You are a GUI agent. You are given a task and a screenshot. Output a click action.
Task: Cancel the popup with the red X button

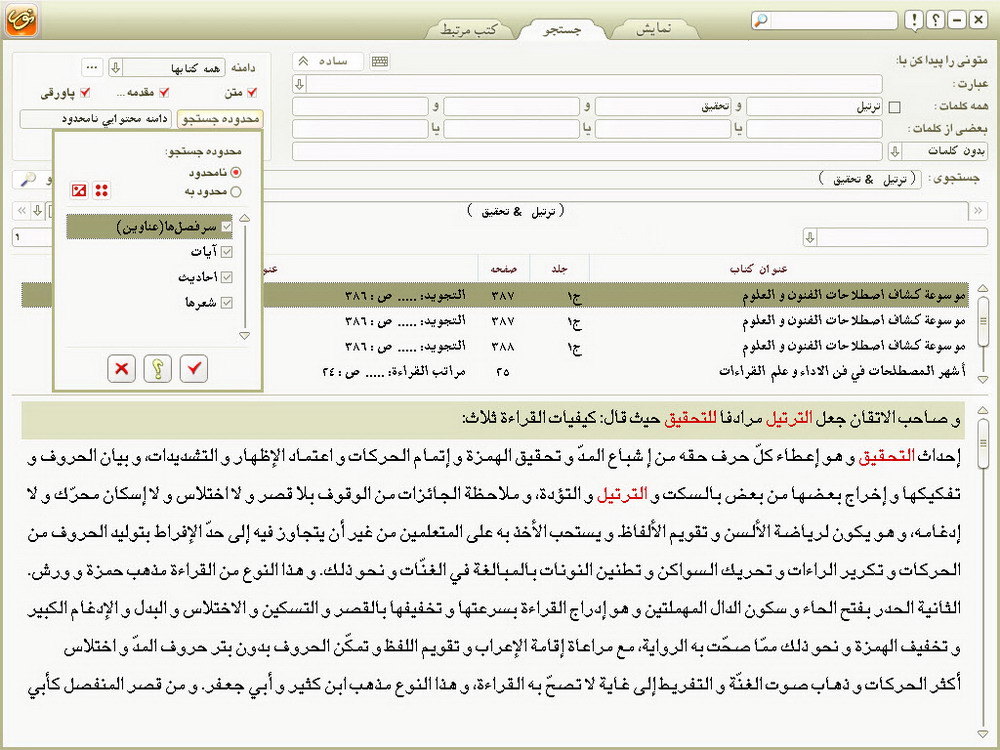[122, 369]
